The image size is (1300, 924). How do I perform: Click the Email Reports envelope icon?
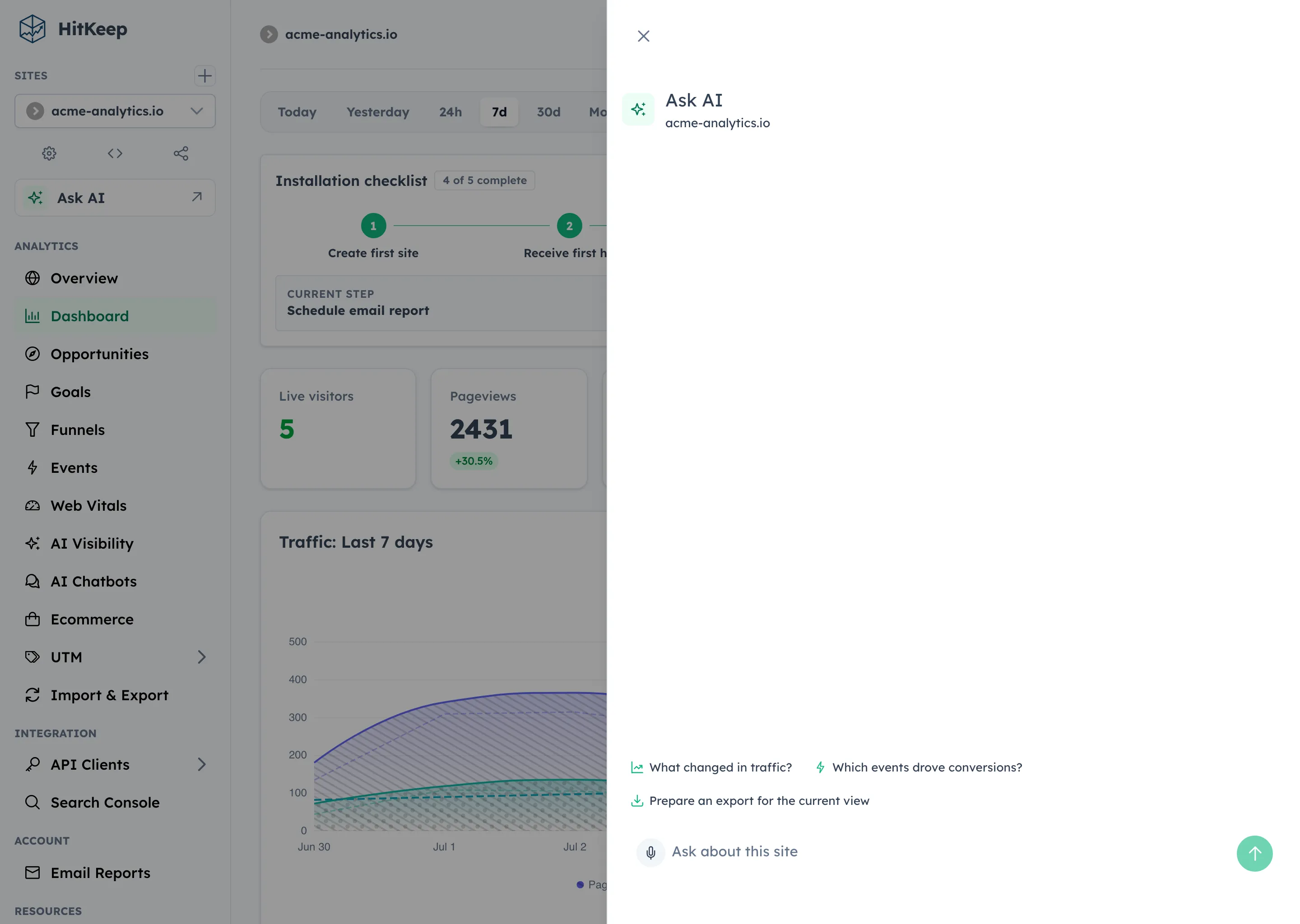32,872
